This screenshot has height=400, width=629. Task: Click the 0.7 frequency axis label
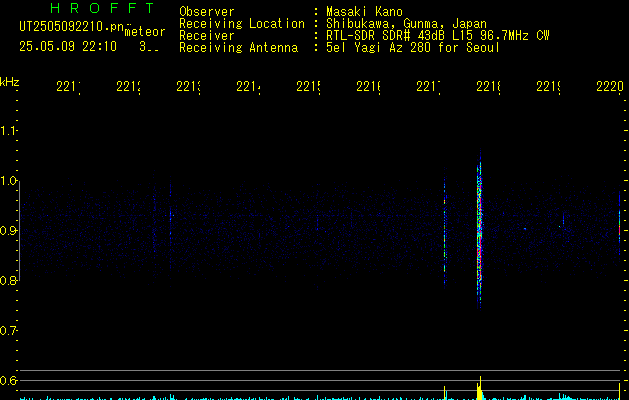pyautogui.click(x=8, y=331)
